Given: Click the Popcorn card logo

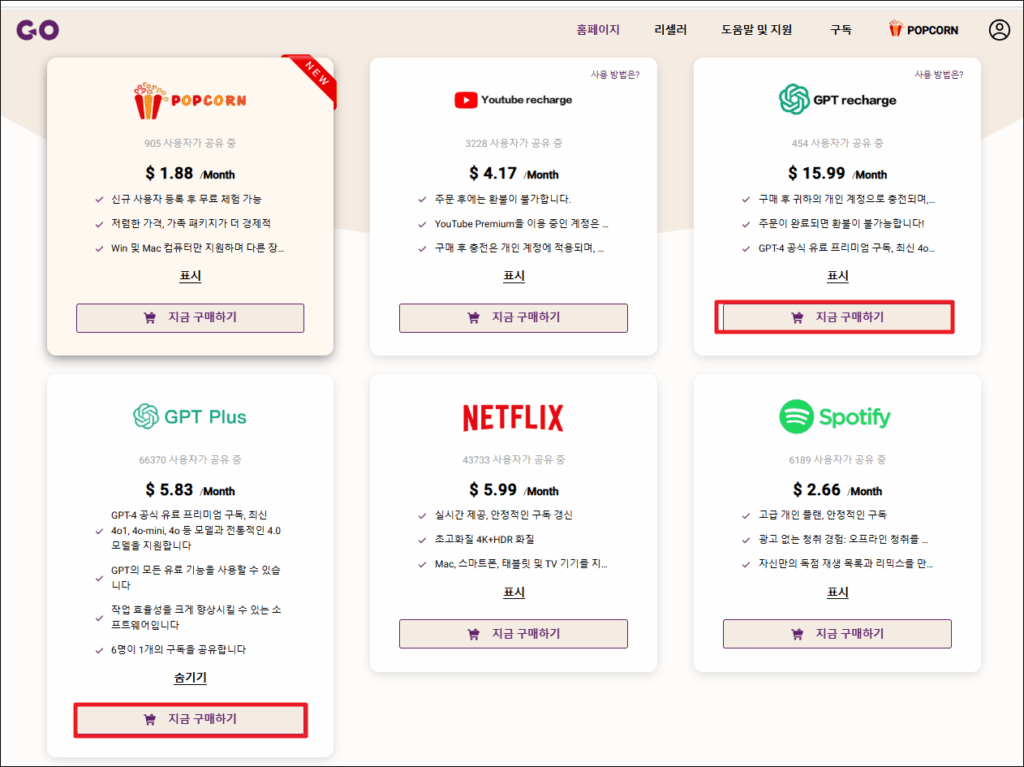Looking at the screenshot, I should pyautogui.click(x=190, y=100).
